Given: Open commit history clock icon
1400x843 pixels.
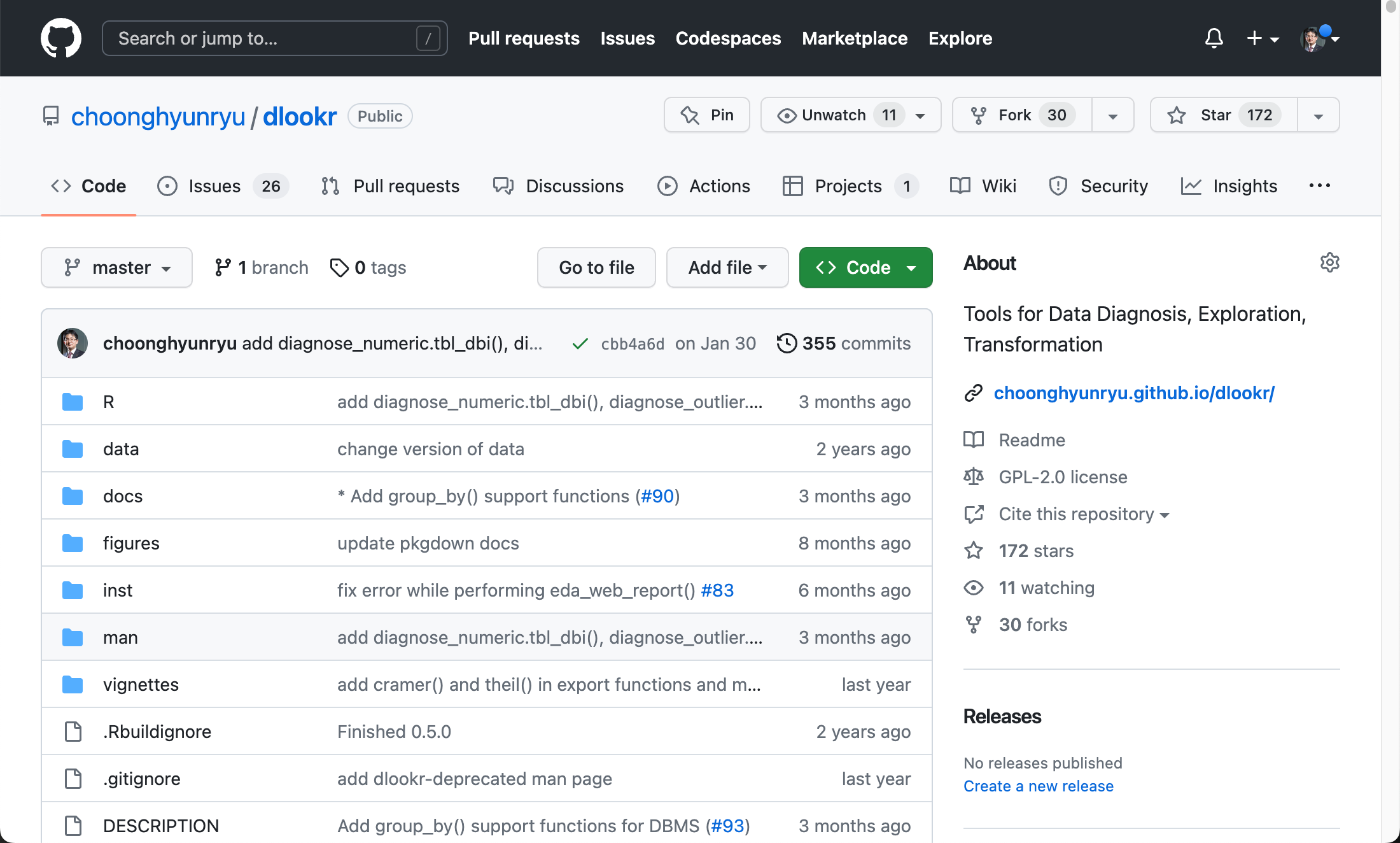Looking at the screenshot, I should [787, 343].
